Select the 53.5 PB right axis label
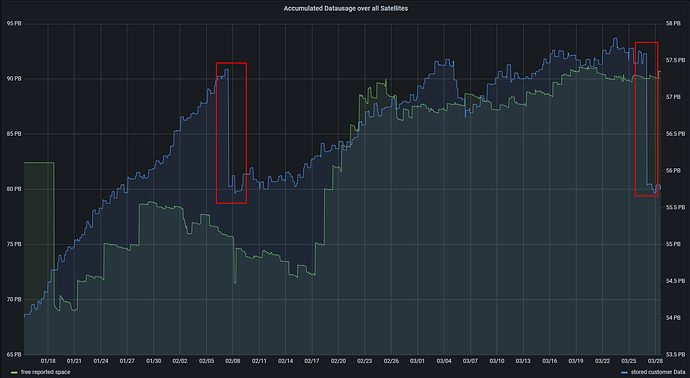 (675, 354)
